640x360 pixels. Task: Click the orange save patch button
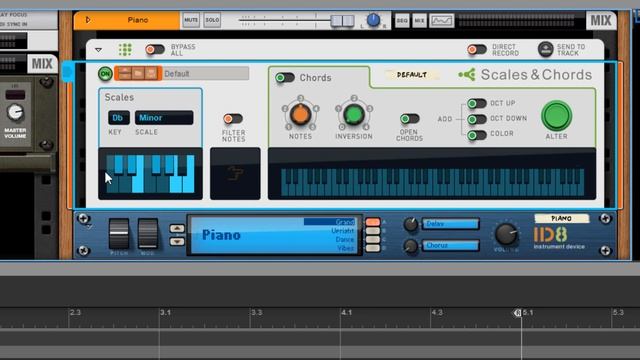click(151, 73)
